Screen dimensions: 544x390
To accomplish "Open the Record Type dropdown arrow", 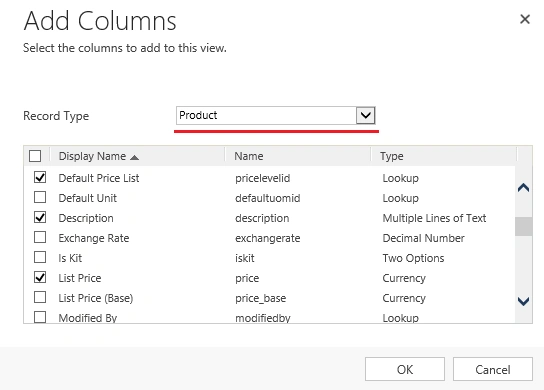I will (x=366, y=116).
